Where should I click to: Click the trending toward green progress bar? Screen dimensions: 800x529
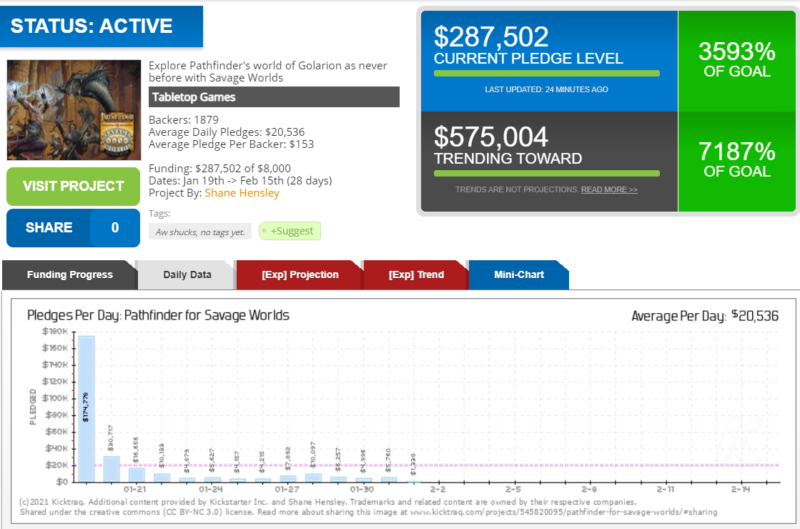pos(546,173)
